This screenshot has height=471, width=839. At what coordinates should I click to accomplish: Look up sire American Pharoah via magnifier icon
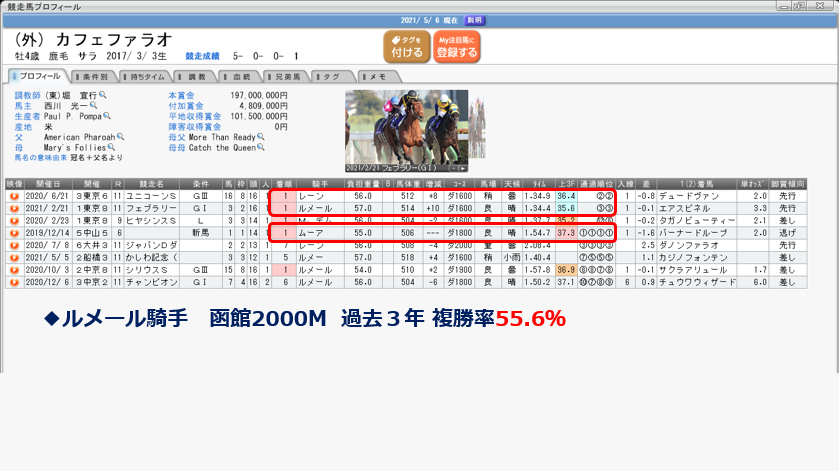tap(121, 137)
